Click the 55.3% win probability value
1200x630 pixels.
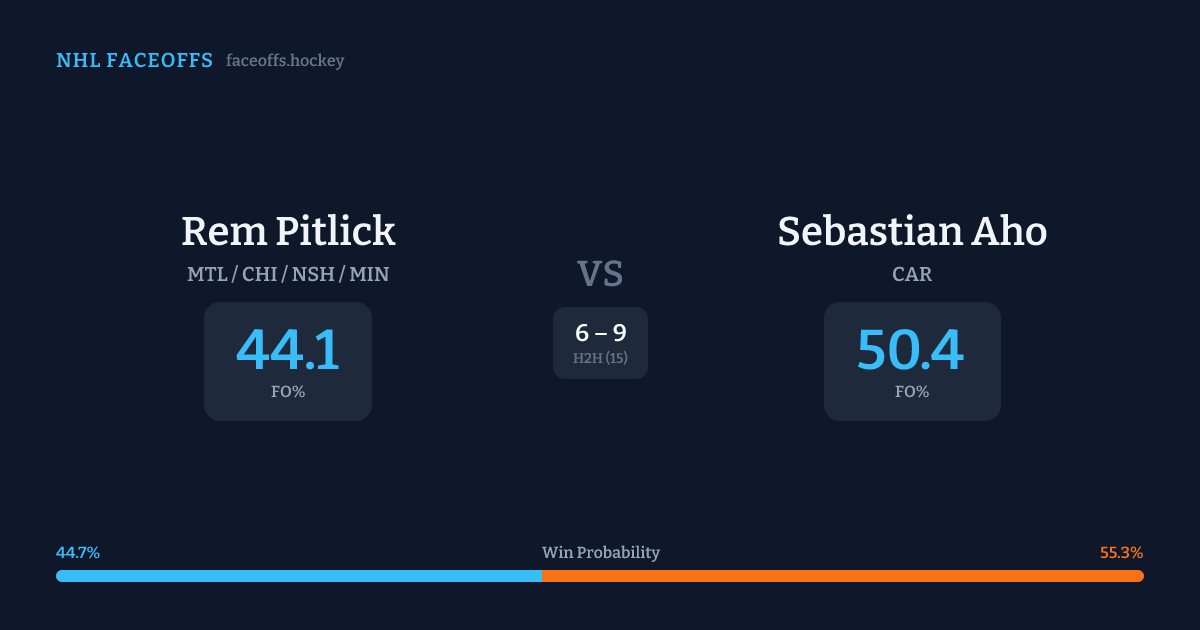tap(1121, 553)
